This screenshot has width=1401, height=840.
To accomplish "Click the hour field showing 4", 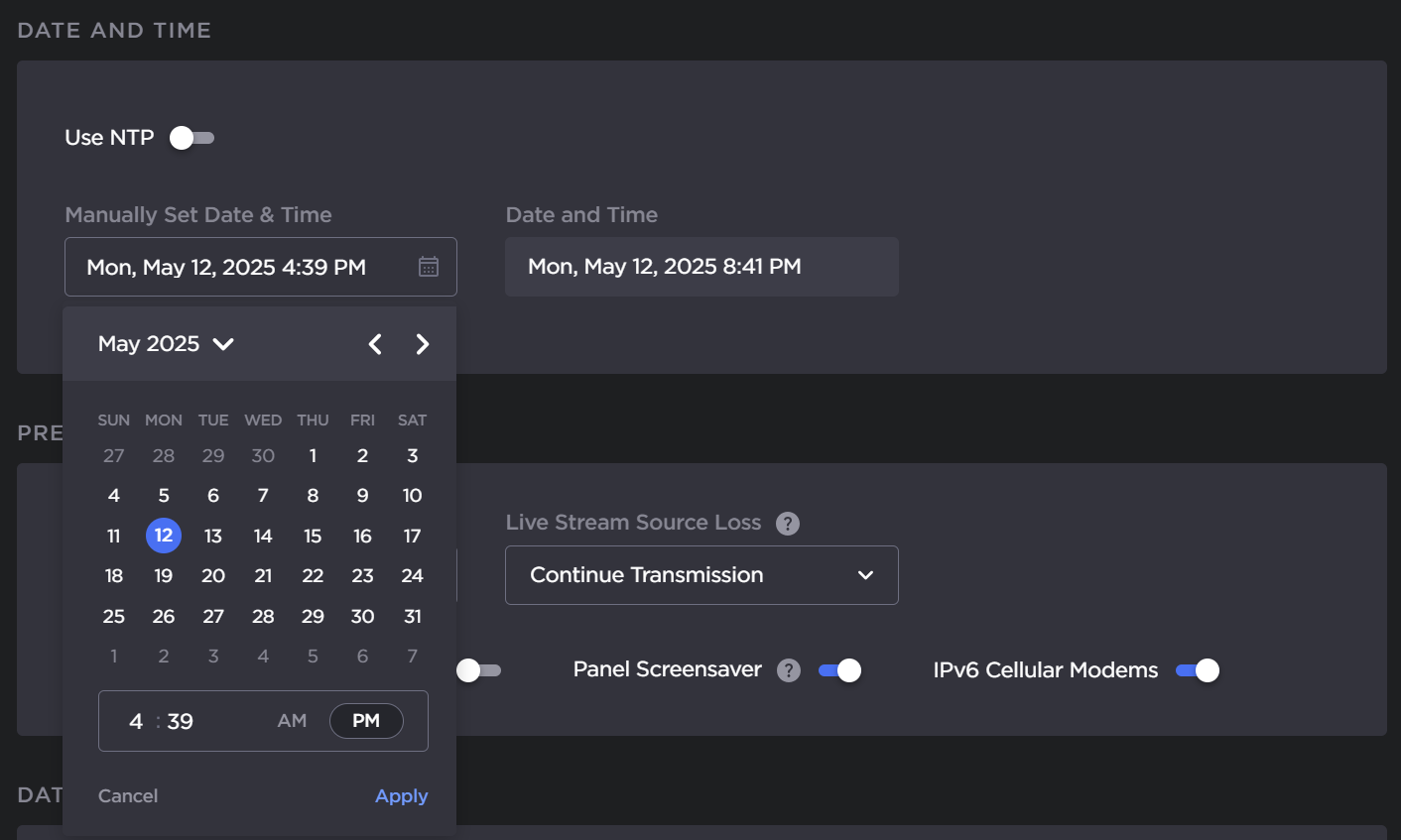I will (x=136, y=721).
